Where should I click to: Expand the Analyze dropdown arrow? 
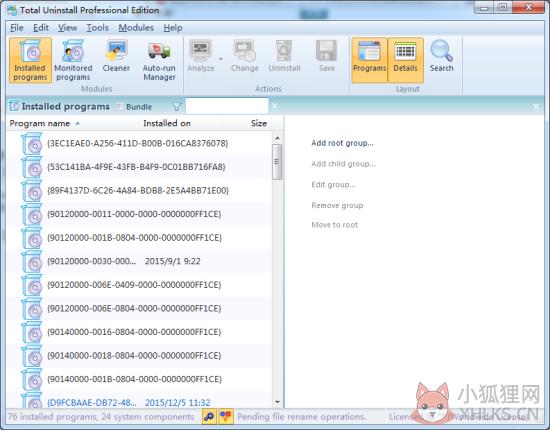coord(221,59)
